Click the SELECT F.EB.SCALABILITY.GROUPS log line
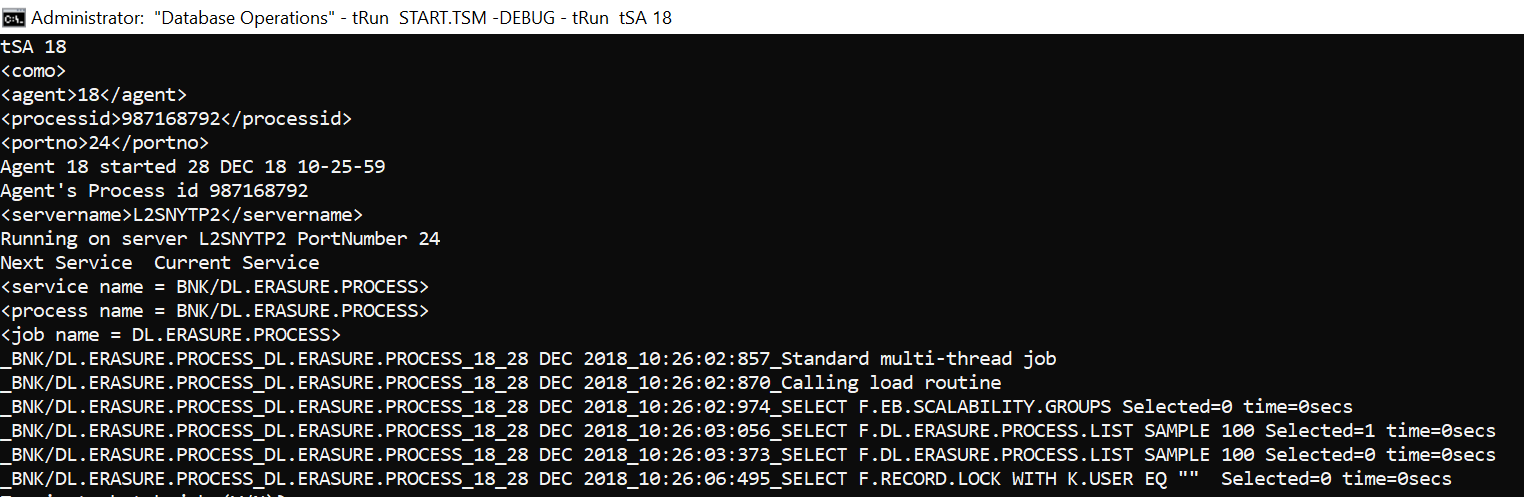1524x497 pixels. click(676, 407)
